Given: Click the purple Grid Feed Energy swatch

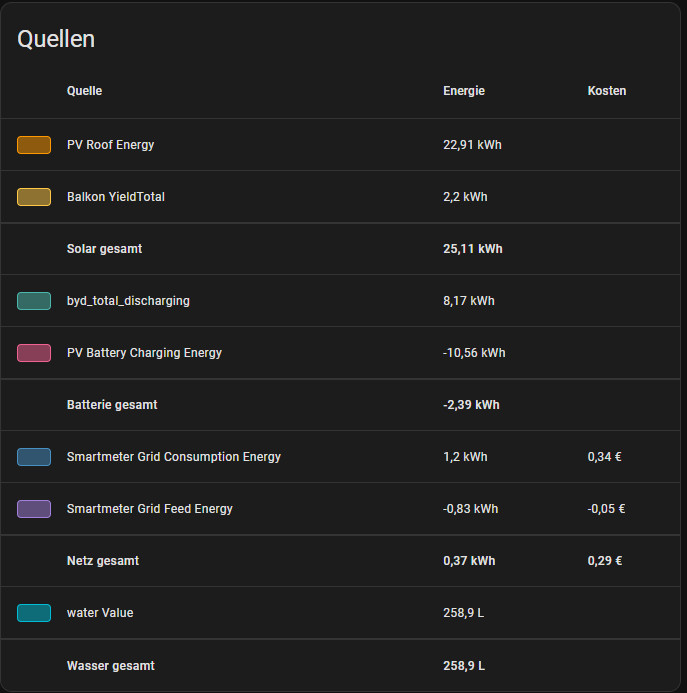Looking at the screenshot, I should [x=34, y=509].
